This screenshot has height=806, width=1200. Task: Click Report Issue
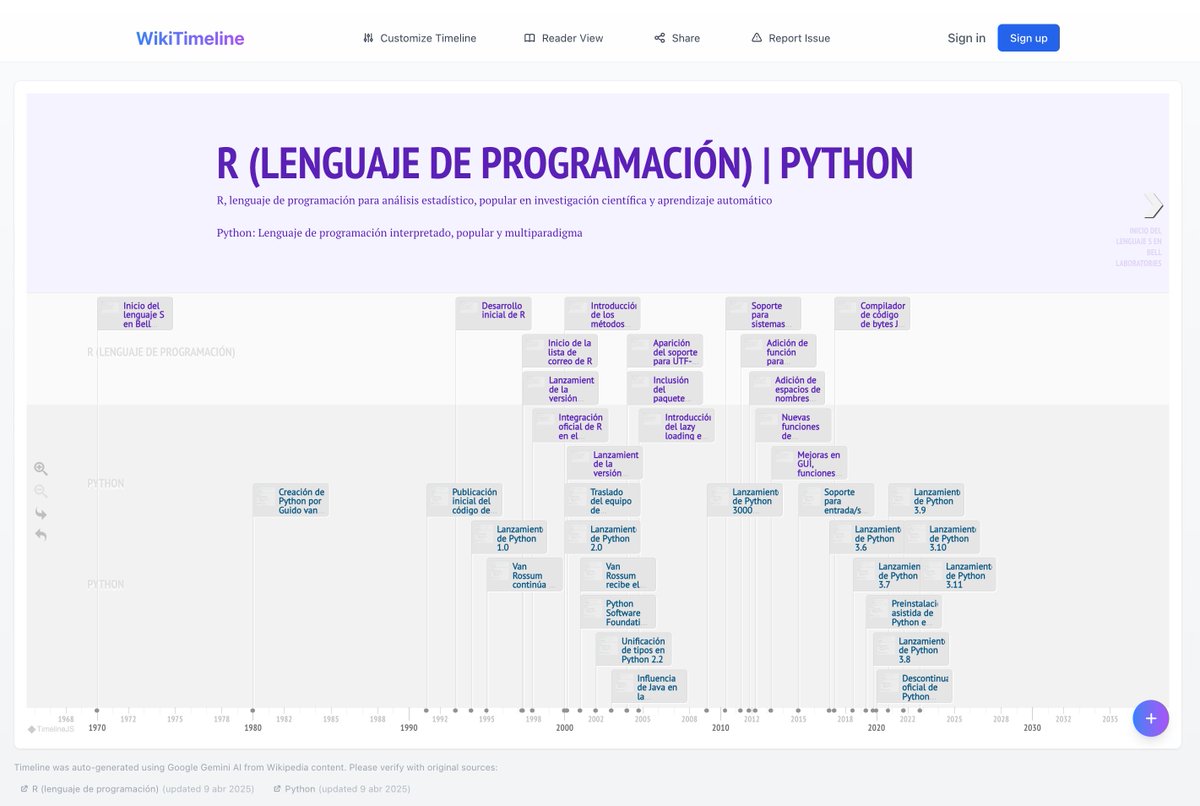[790, 38]
